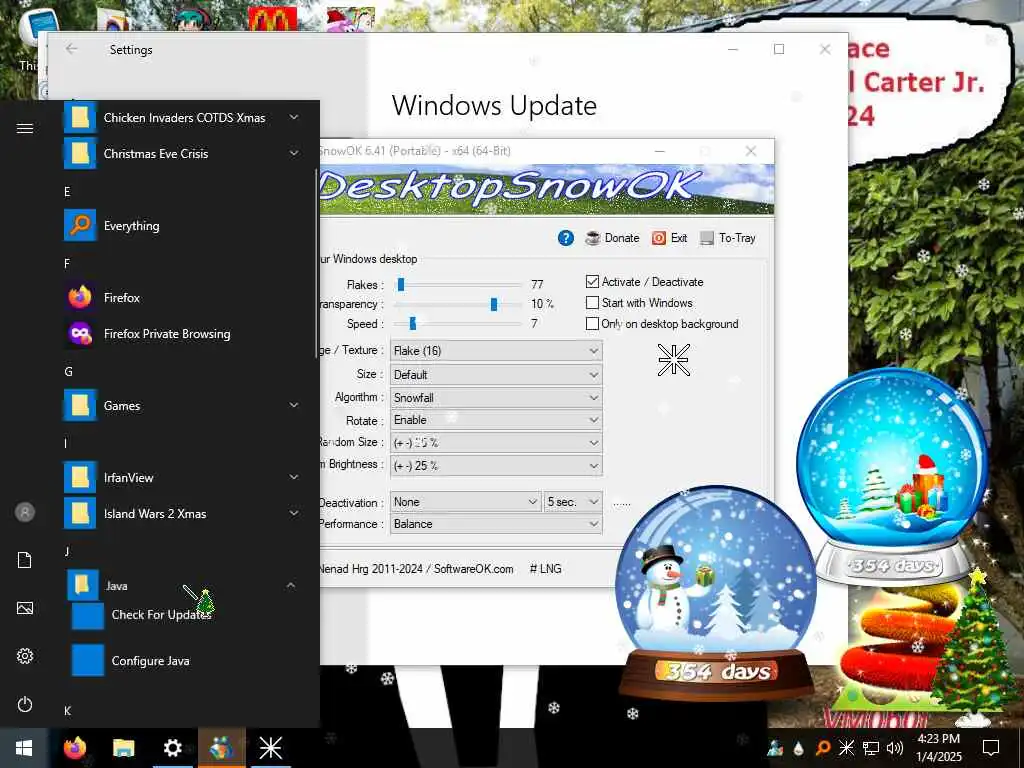Click the Check For Updates Java entry
1024x768 pixels.
[185, 615]
